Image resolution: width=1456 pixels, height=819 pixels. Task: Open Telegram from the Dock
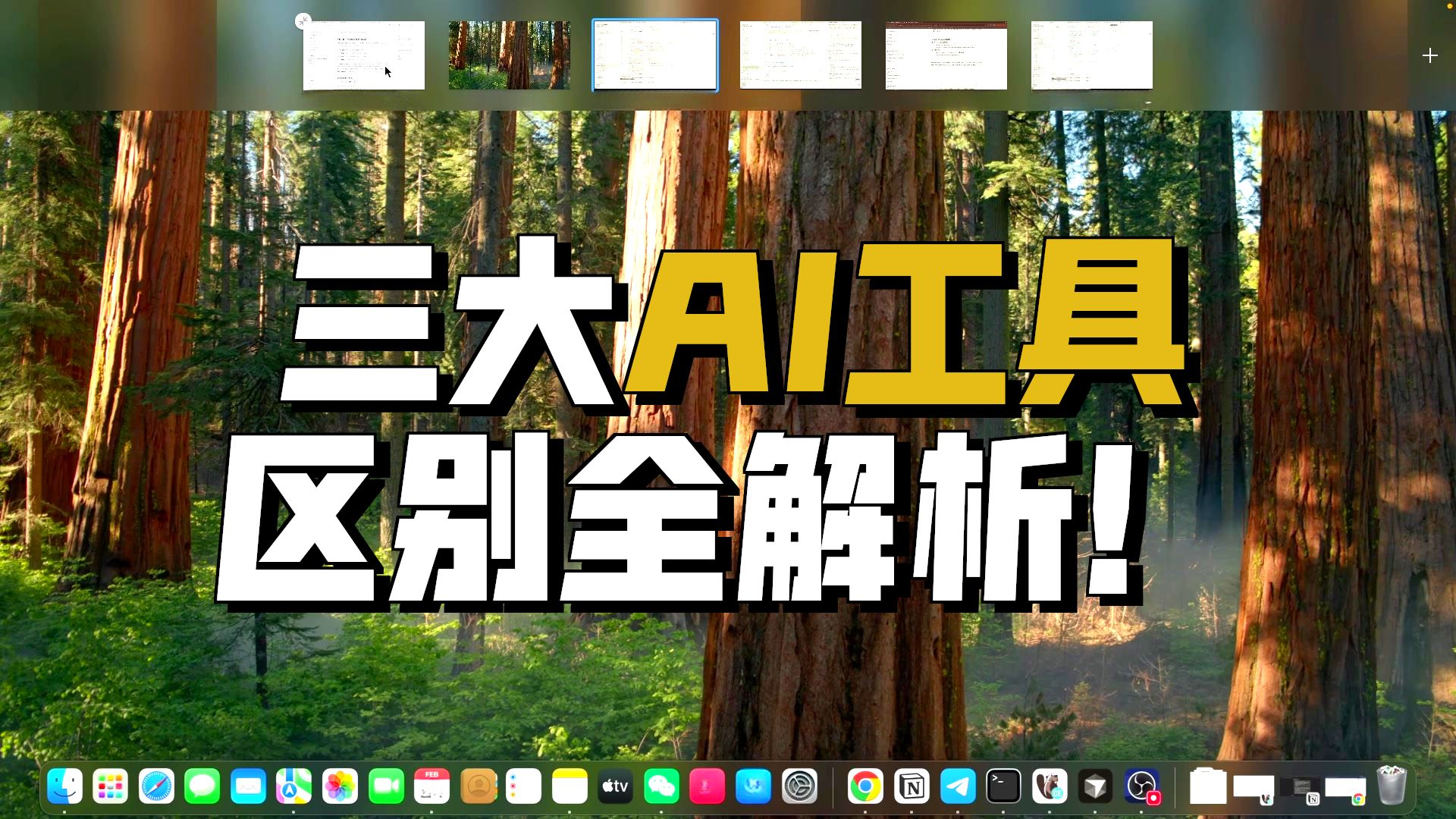click(958, 787)
